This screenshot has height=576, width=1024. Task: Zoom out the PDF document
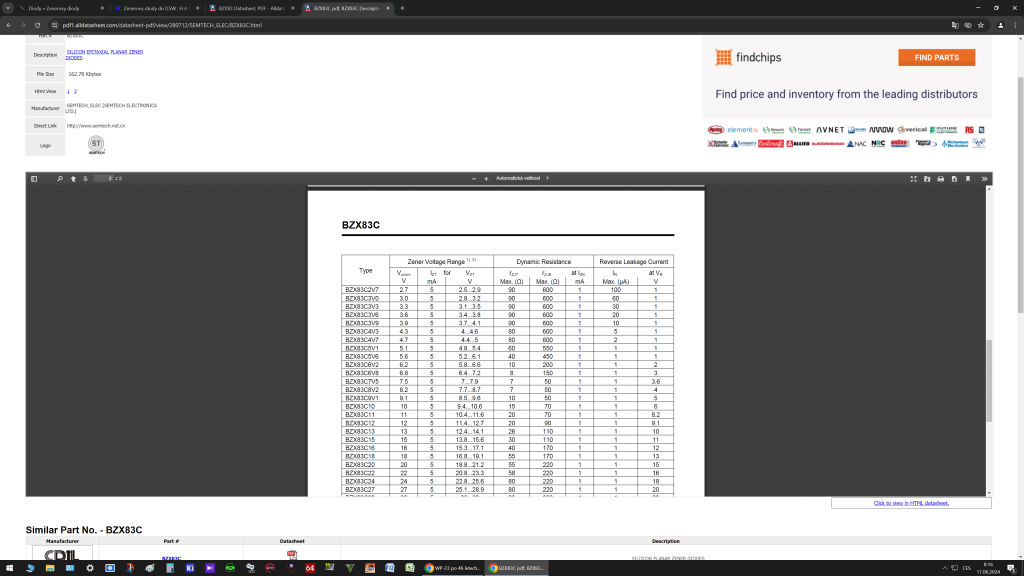474,178
